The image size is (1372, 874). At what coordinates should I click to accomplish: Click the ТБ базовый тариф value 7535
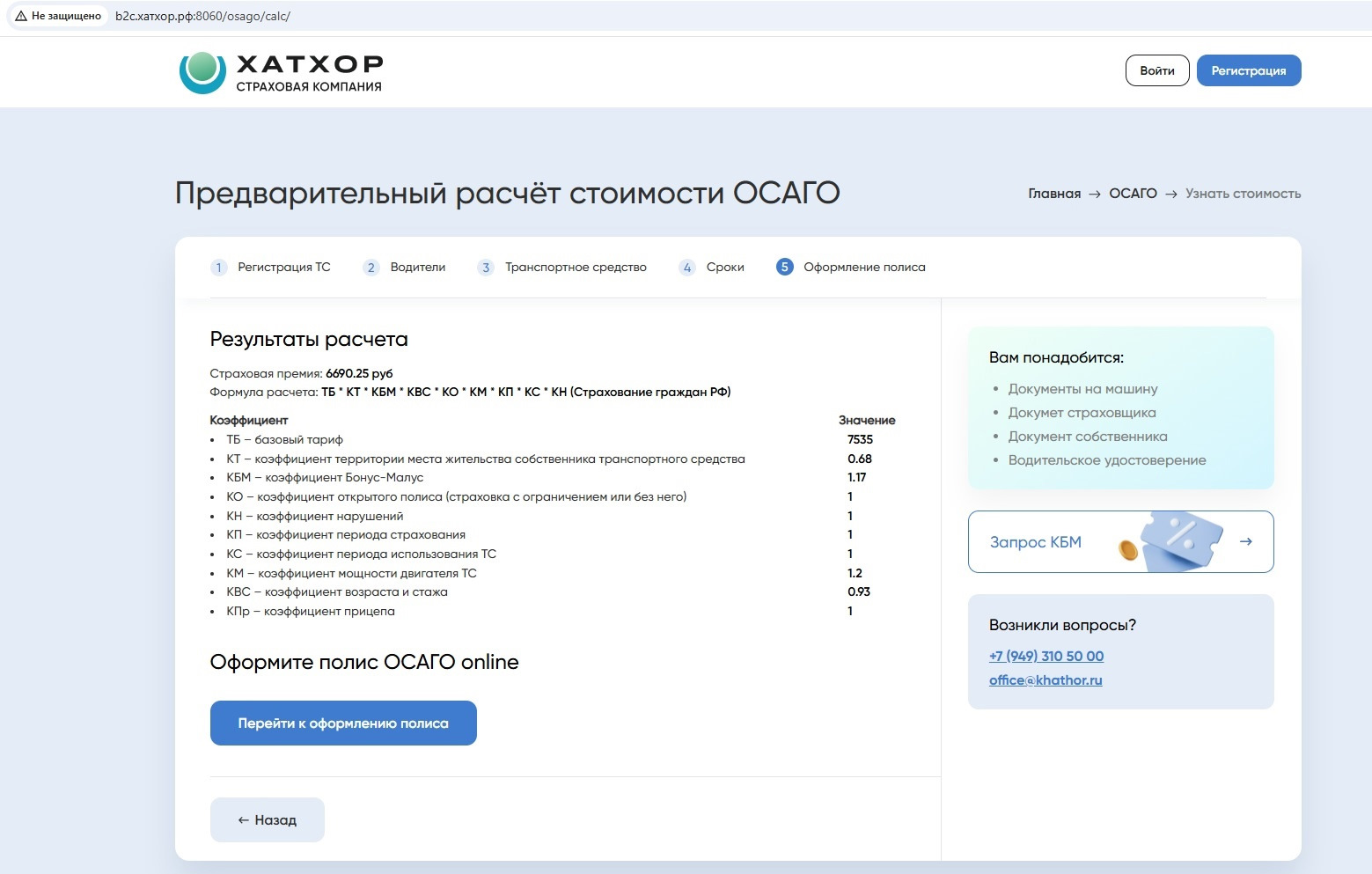860,440
